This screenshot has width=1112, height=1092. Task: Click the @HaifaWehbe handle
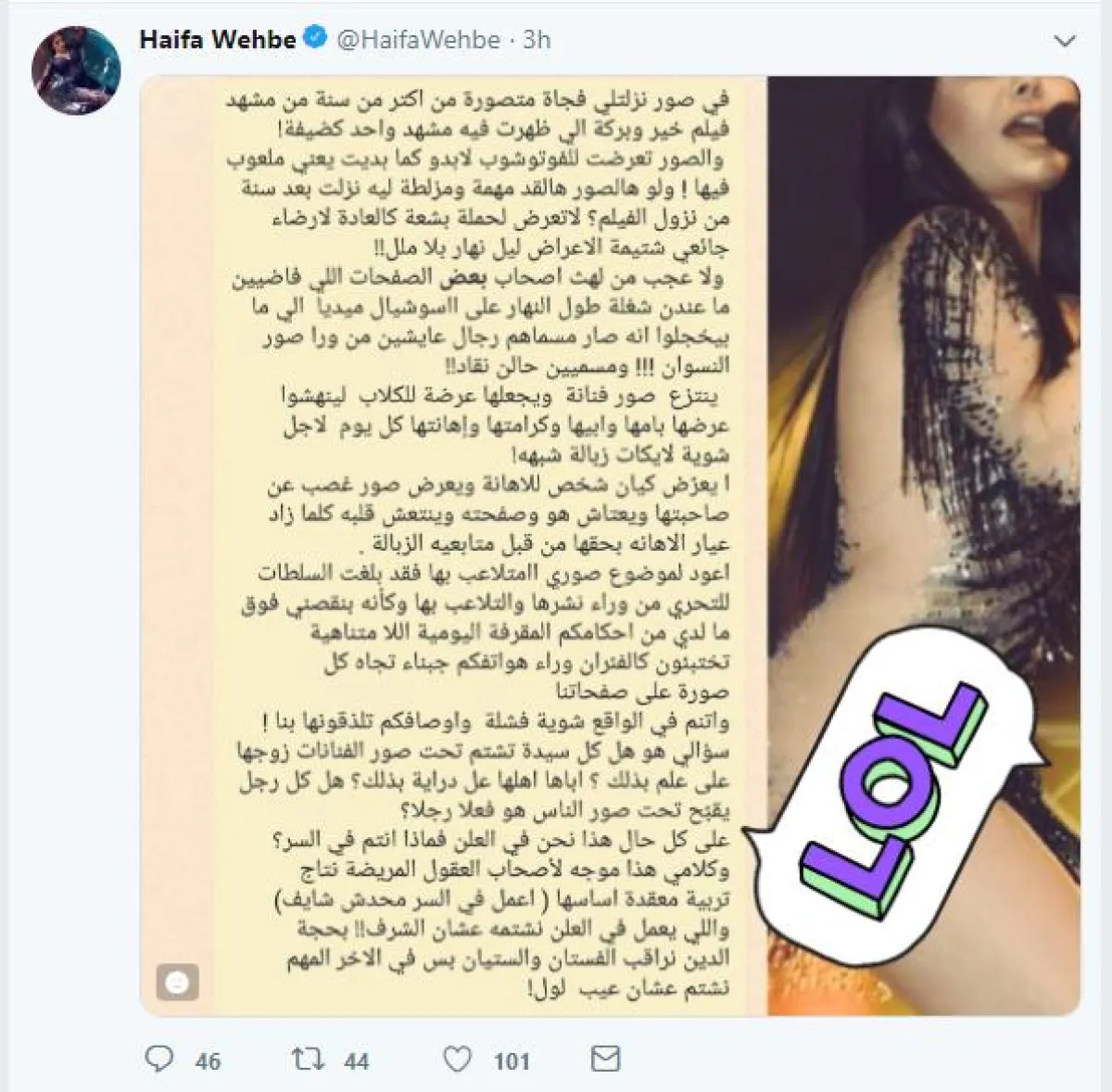pyautogui.click(x=417, y=40)
